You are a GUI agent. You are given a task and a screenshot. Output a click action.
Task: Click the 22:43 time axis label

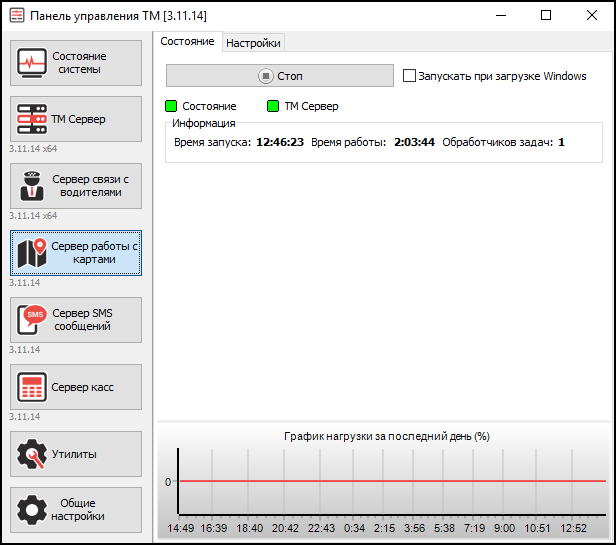click(321, 528)
